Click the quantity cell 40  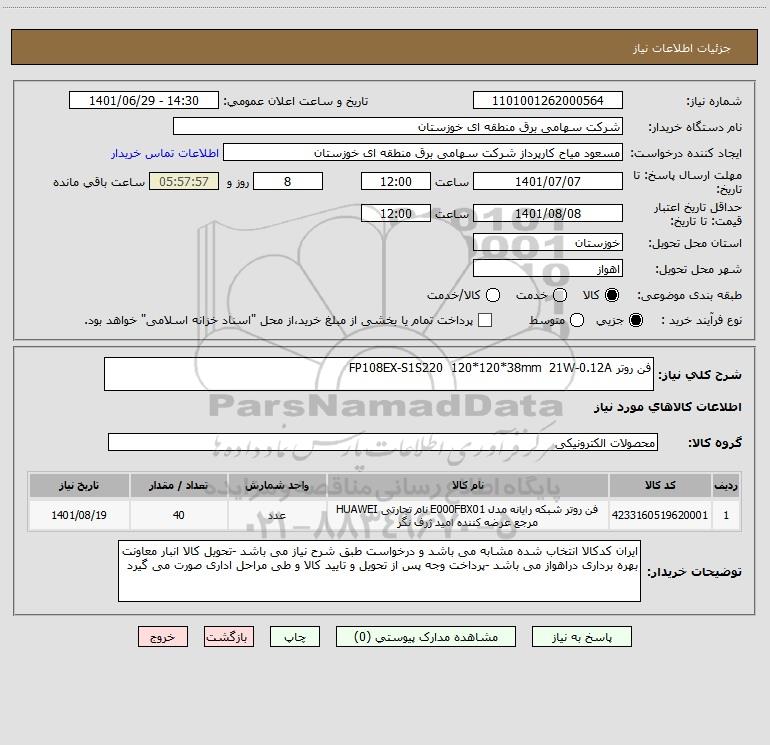178,515
